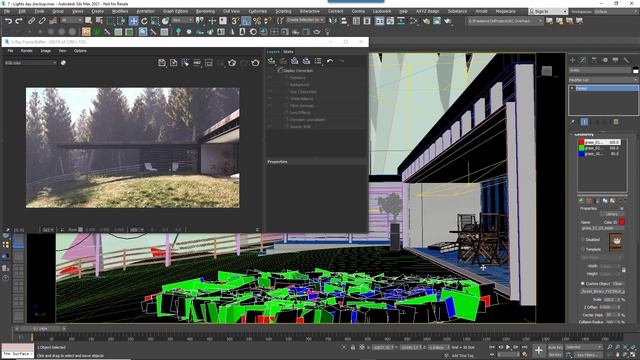Enable the Template checkbox in Properties
Image resolution: width=640 pixels, height=360 pixels.
click(582, 249)
